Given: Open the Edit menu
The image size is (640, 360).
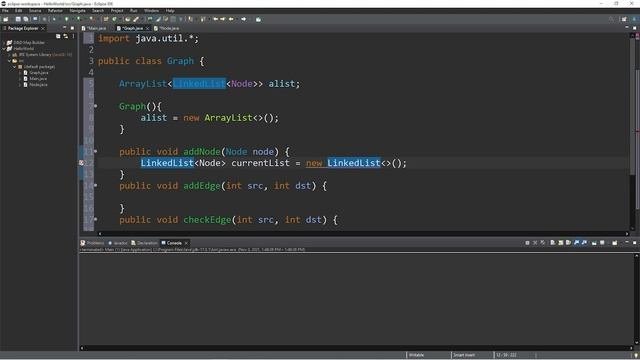Looking at the screenshot, I should [18, 11].
